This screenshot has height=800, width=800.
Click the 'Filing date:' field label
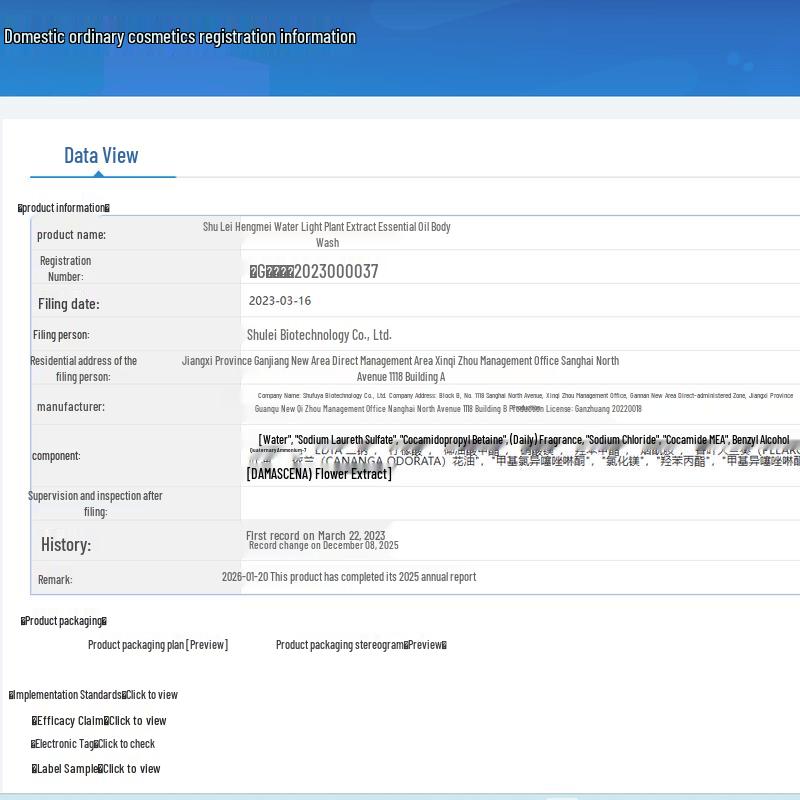point(69,304)
